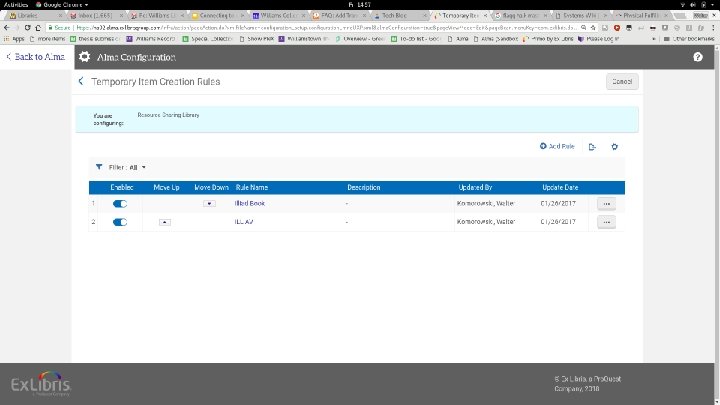Screen dimensions: 720x405
Task: Open the table column settings gear
Action: (614, 146)
